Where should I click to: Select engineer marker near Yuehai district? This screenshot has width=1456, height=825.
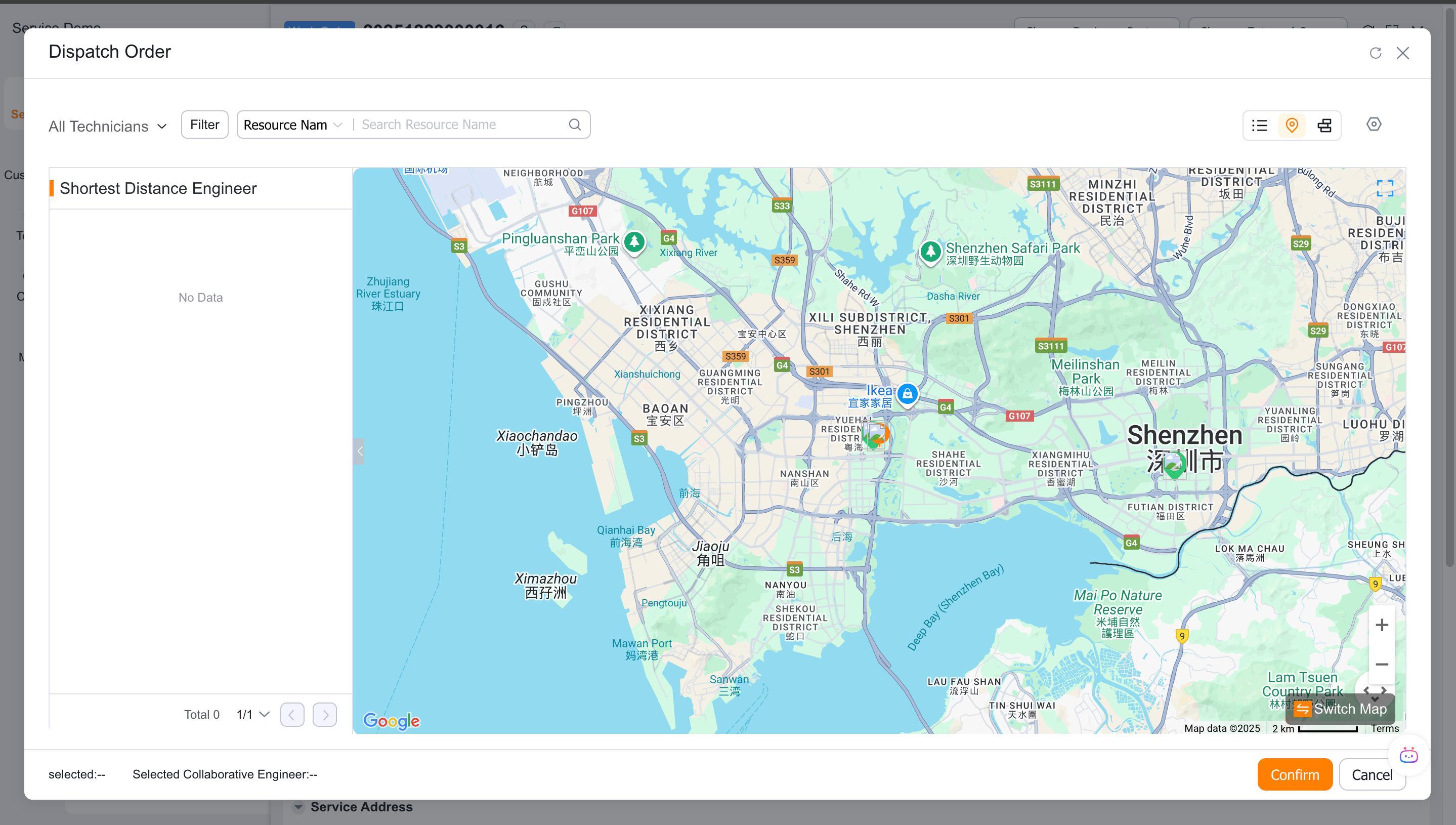click(876, 435)
